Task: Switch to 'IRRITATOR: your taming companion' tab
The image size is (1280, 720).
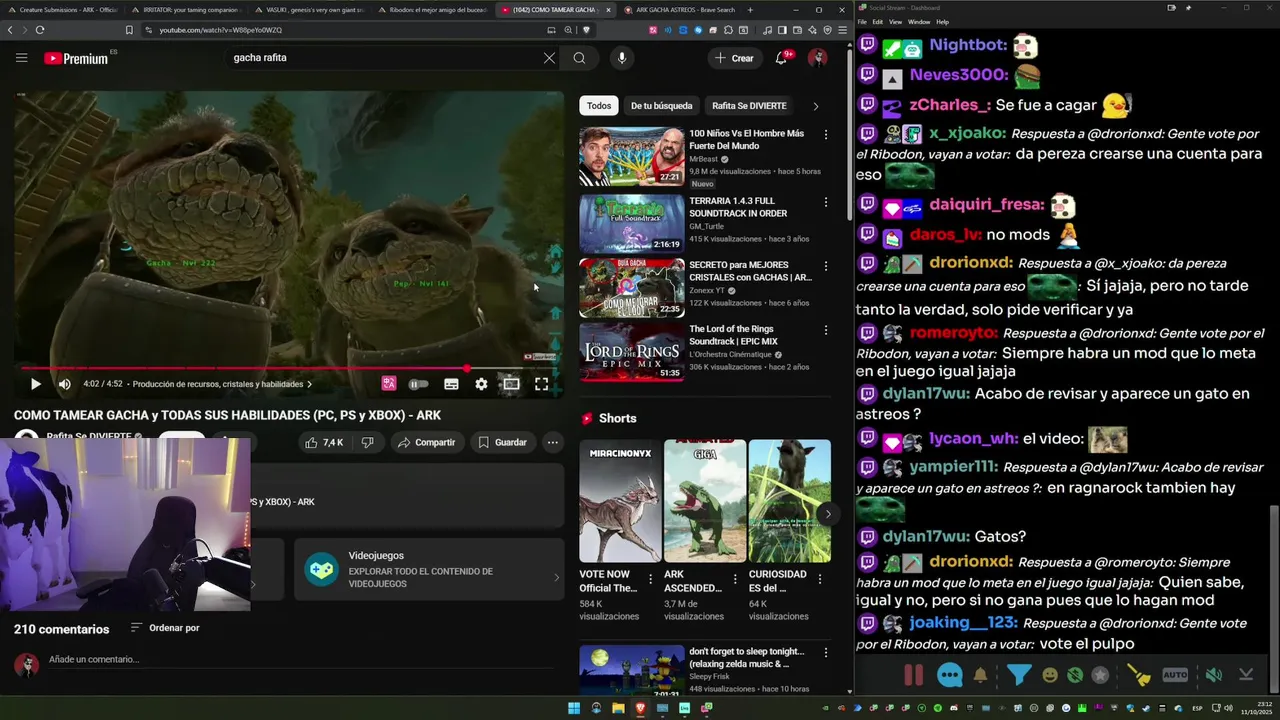Action: [x=186, y=10]
